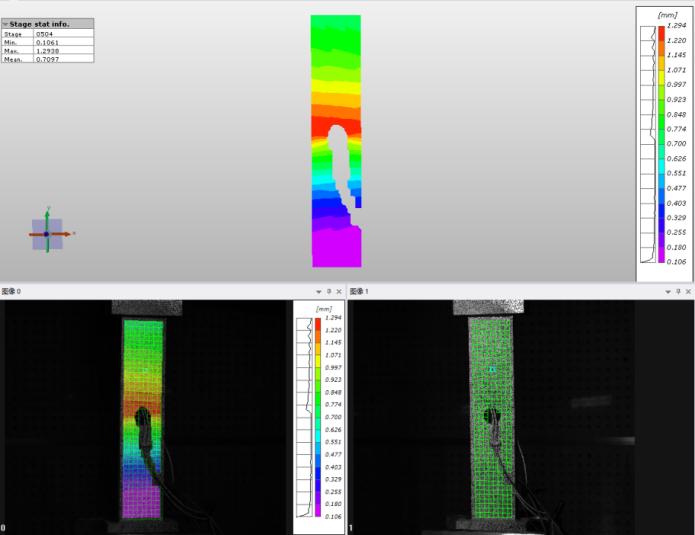Viewport: 695px width, 535px height.
Task: Click the [mm] unit label in 图像 0 legend
Action: pyautogui.click(x=324, y=309)
